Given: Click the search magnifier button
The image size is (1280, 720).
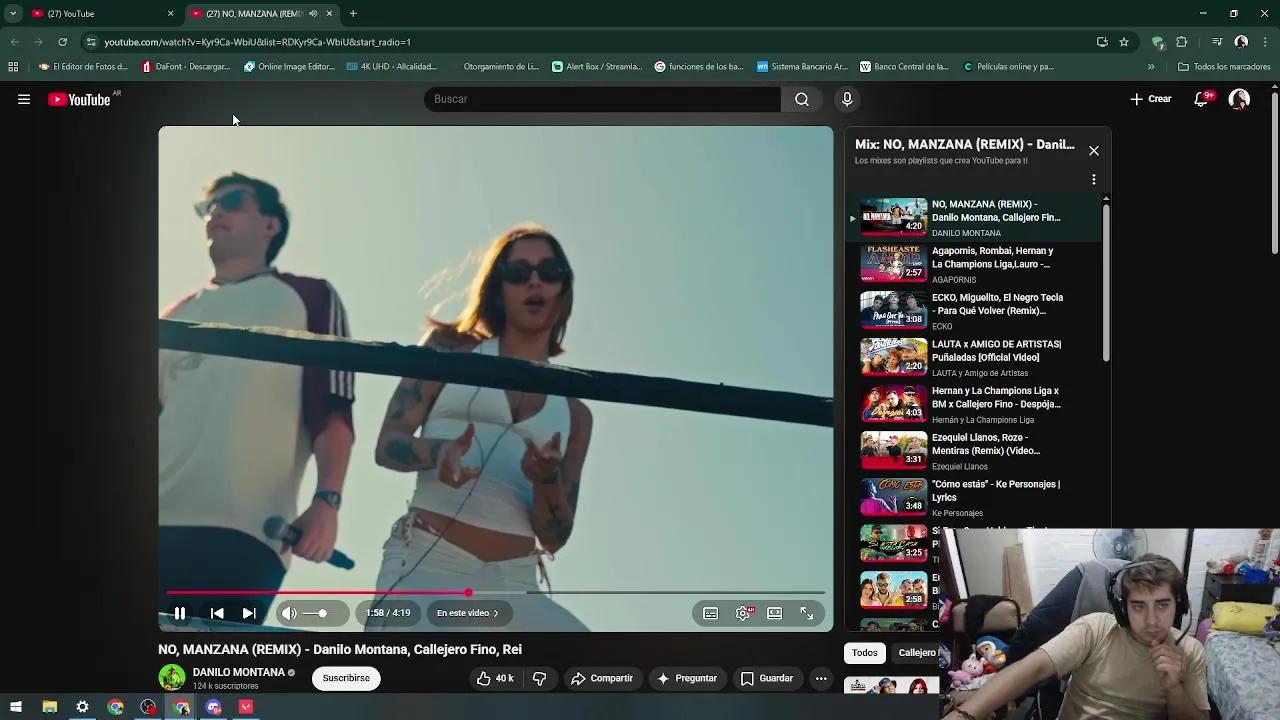Looking at the screenshot, I should [802, 99].
